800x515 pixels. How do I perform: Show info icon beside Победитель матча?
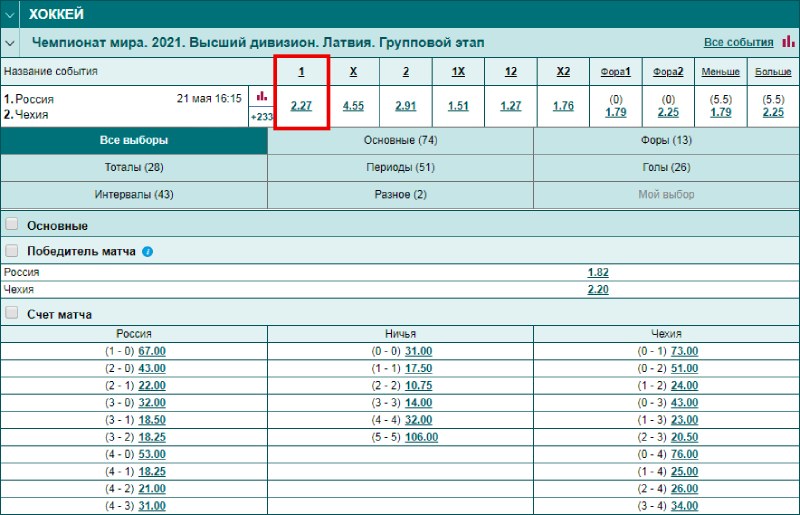coord(147,252)
